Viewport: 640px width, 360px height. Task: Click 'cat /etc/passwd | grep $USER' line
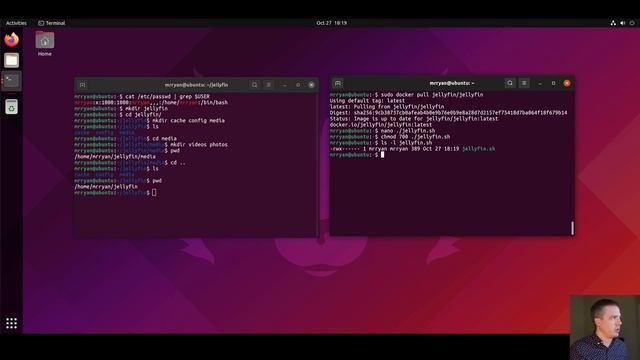[167, 97]
